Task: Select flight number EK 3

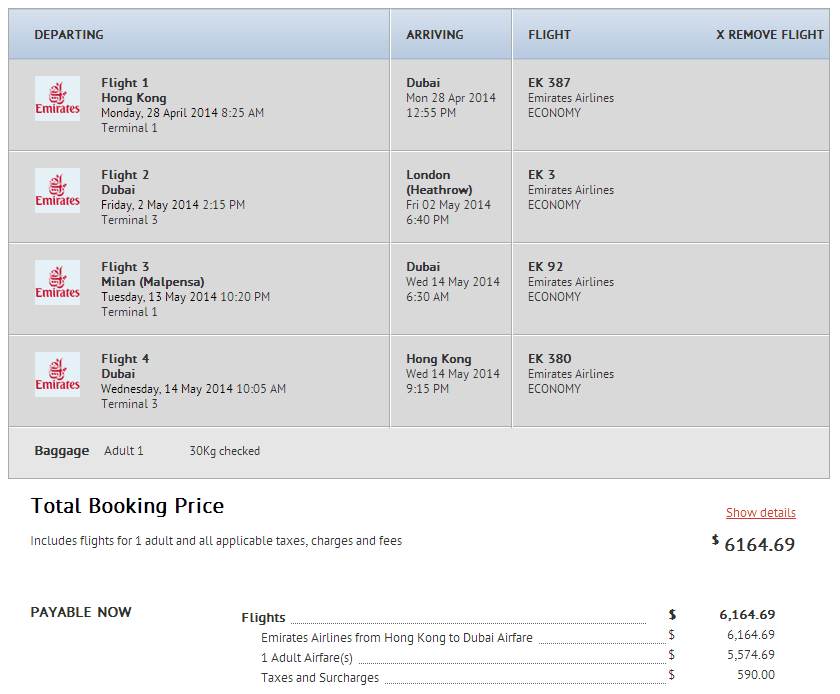Action: (x=541, y=175)
